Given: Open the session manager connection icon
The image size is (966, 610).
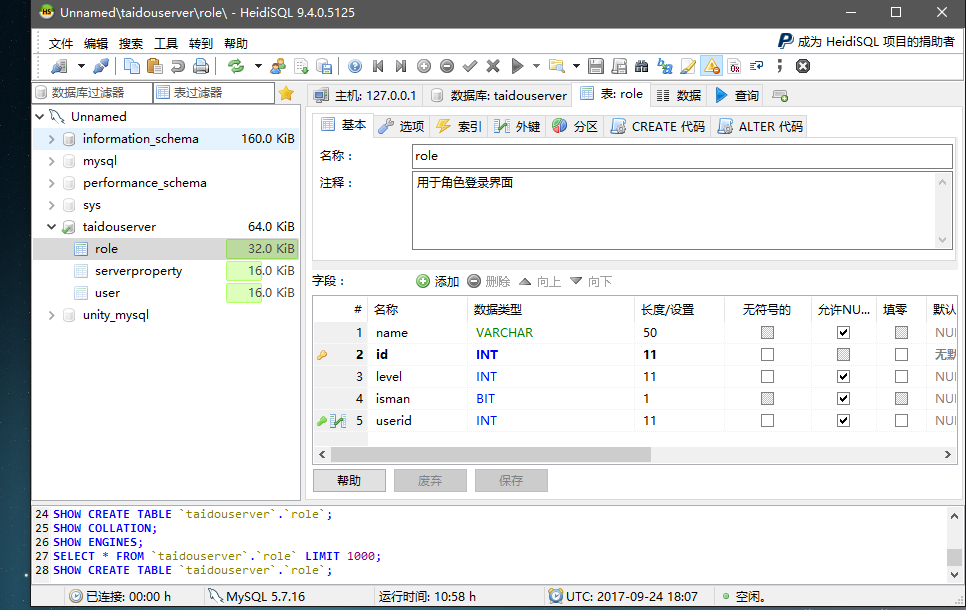Looking at the screenshot, I should click(x=59, y=66).
